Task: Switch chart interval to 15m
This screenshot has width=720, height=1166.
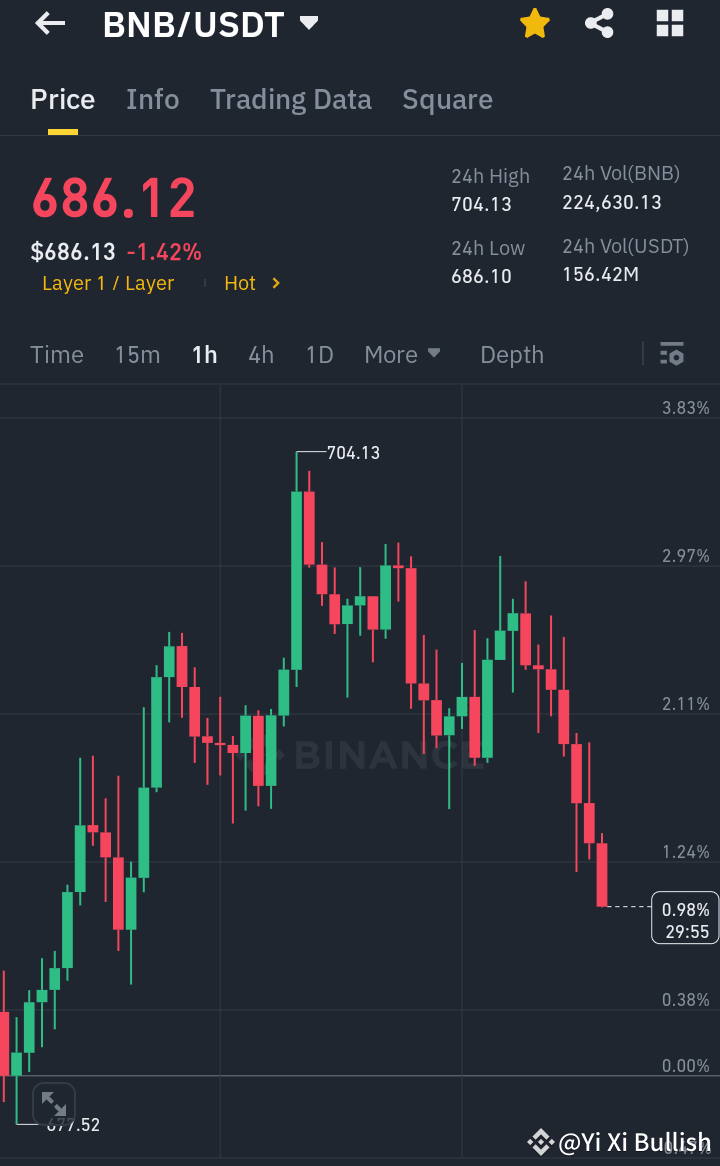Action: point(137,354)
